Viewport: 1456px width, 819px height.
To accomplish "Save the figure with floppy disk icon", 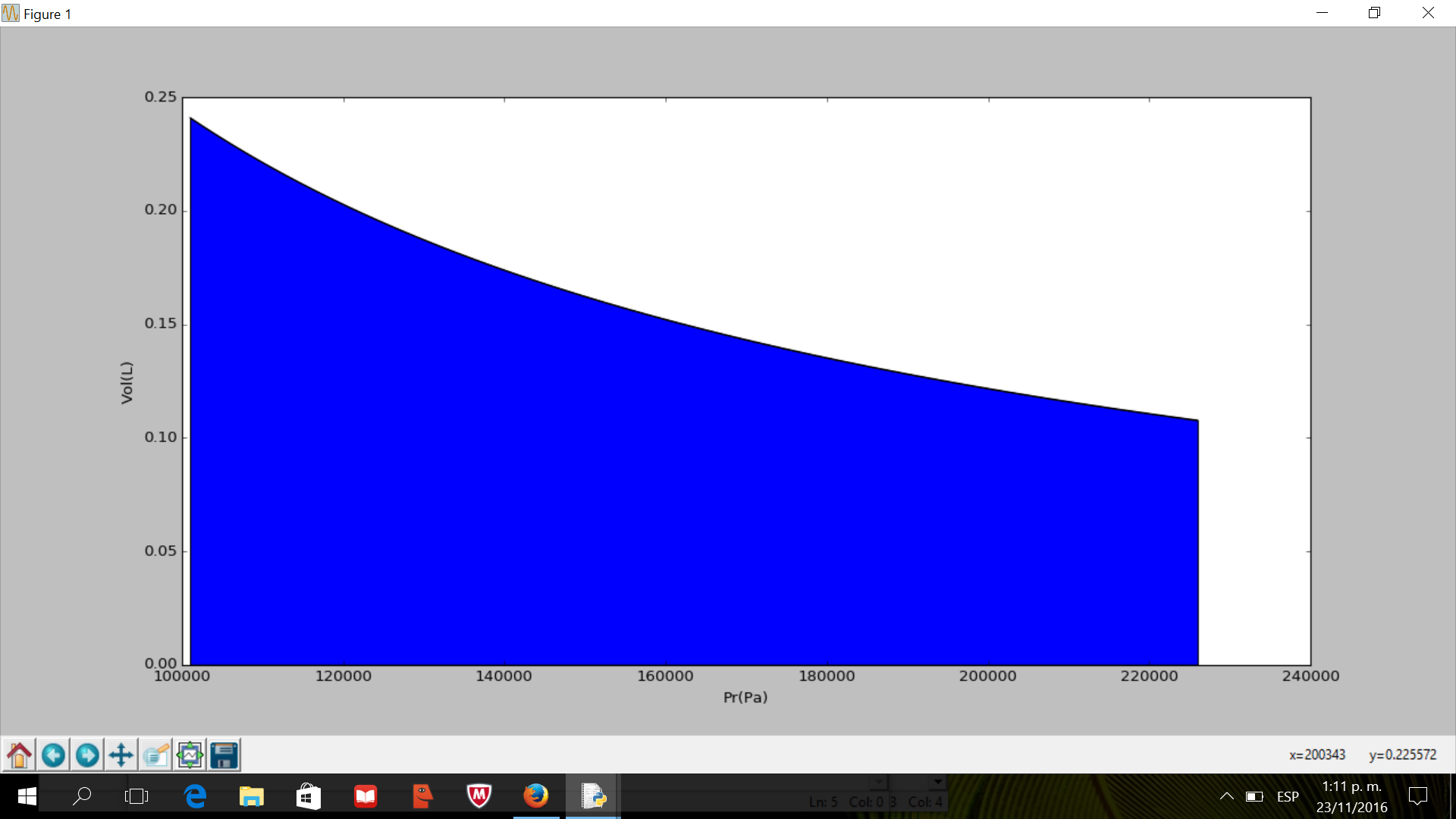I will pos(224,755).
